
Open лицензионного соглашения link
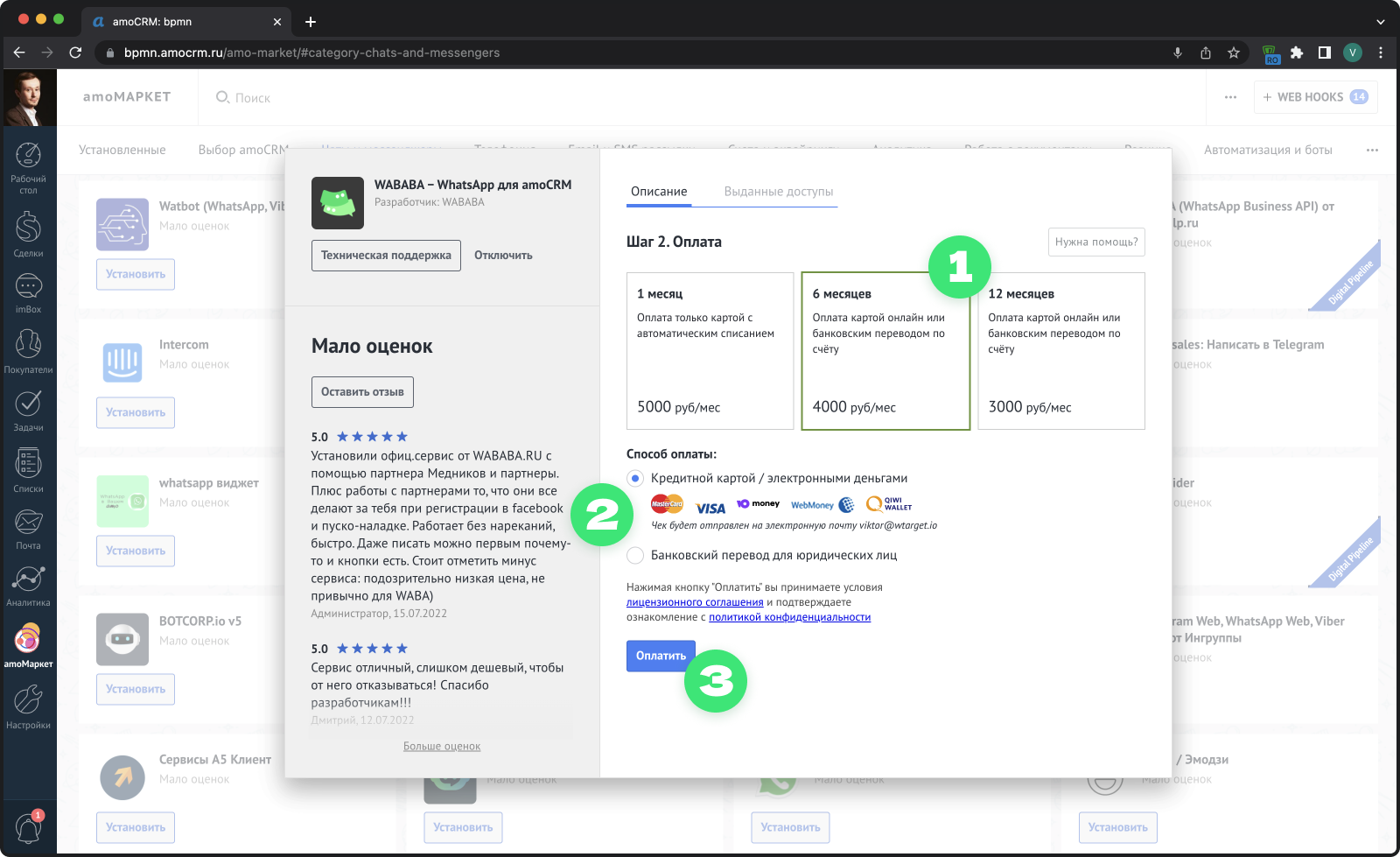[695, 602]
